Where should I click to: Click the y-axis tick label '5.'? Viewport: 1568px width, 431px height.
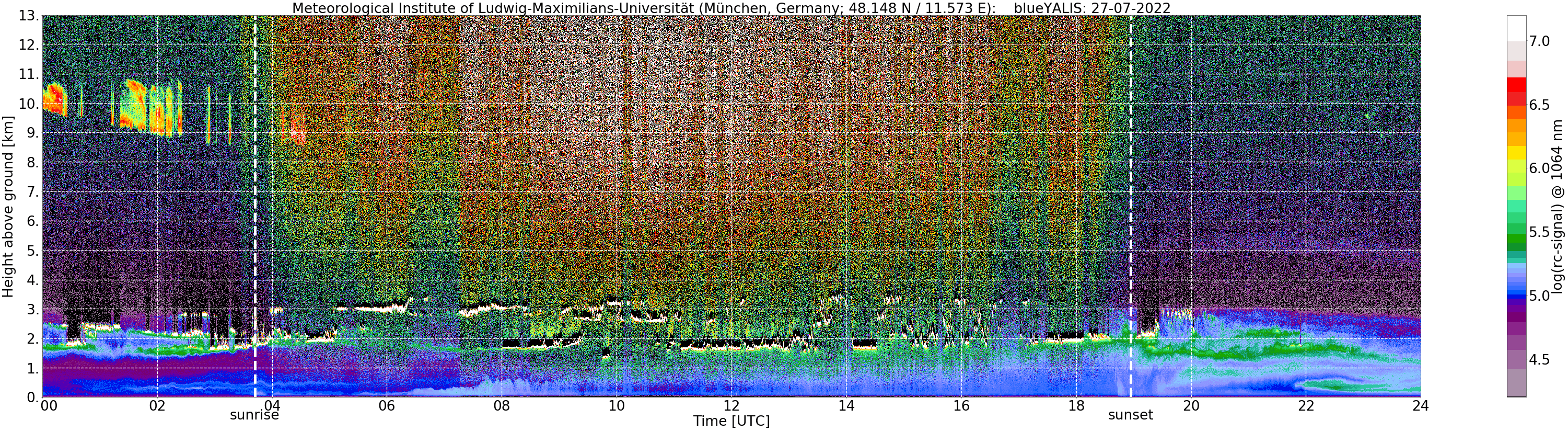pos(32,251)
